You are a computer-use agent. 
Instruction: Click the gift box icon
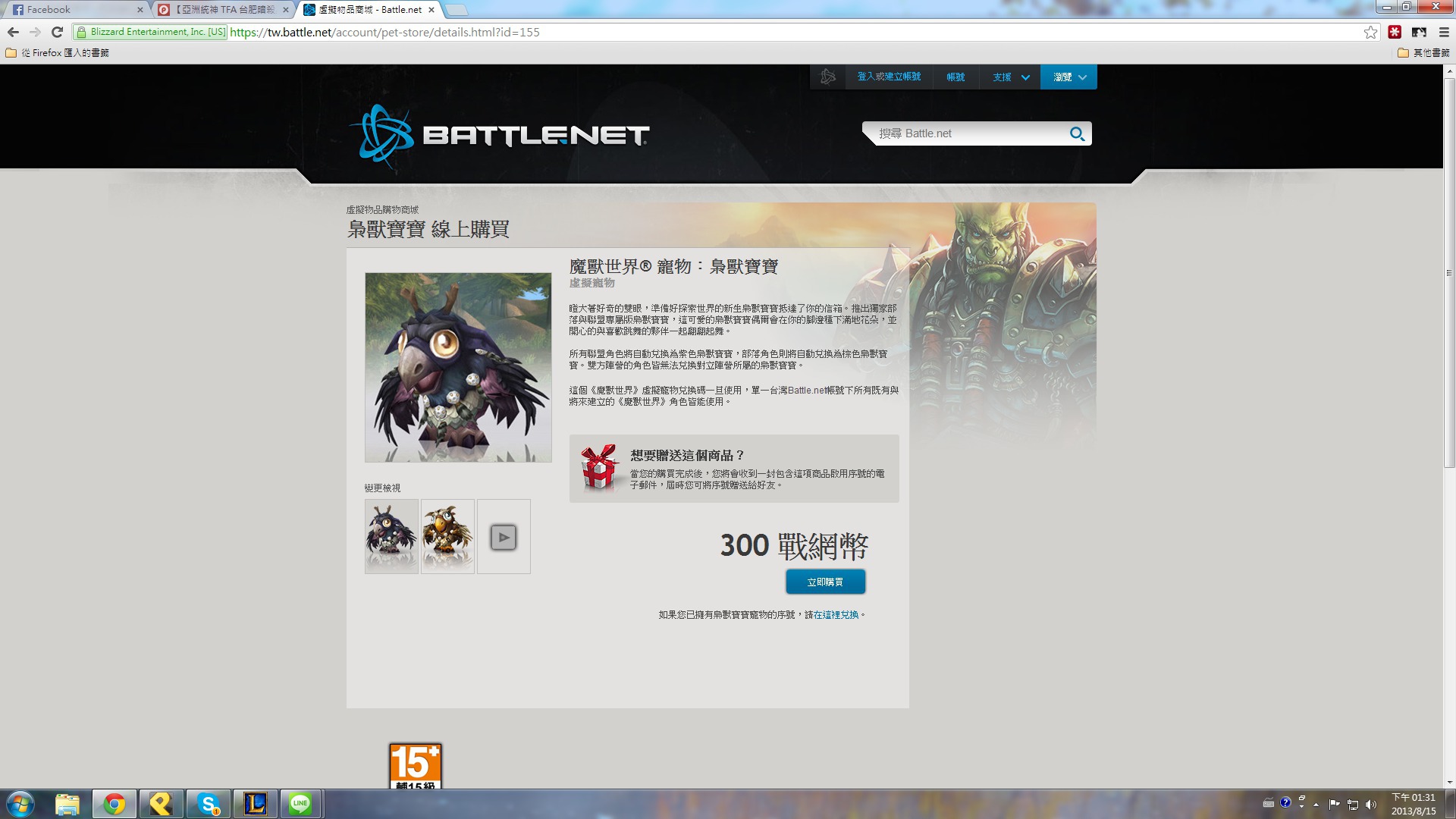coord(599,467)
